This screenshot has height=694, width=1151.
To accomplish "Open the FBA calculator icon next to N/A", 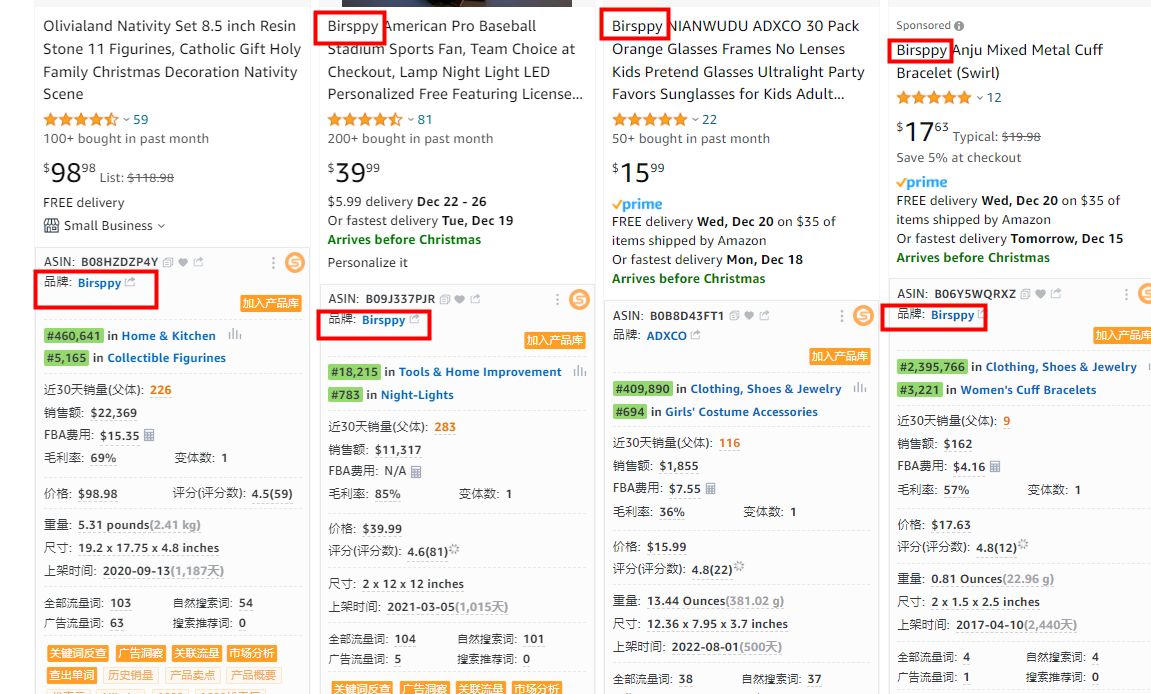I will [x=416, y=471].
